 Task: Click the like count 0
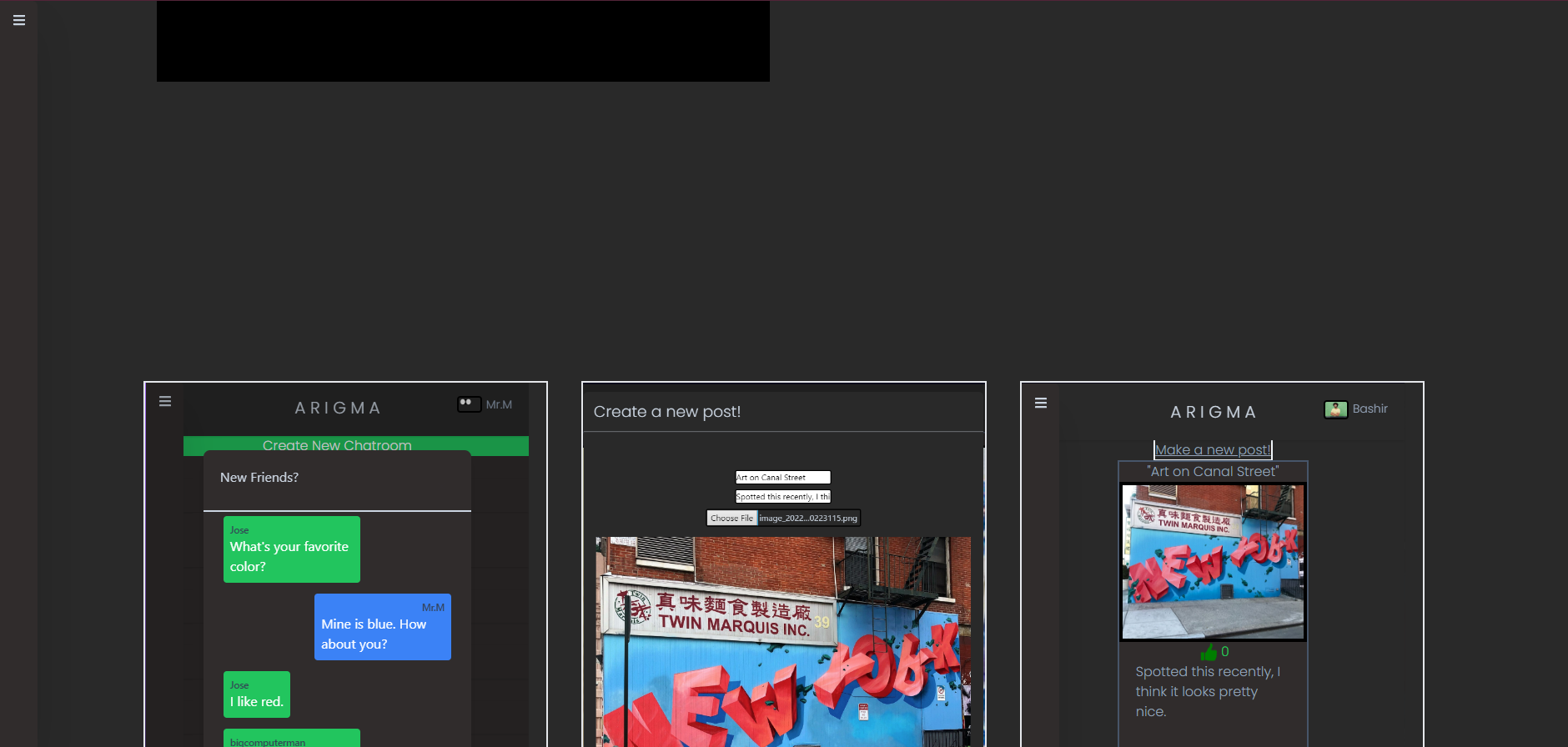coord(1225,652)
